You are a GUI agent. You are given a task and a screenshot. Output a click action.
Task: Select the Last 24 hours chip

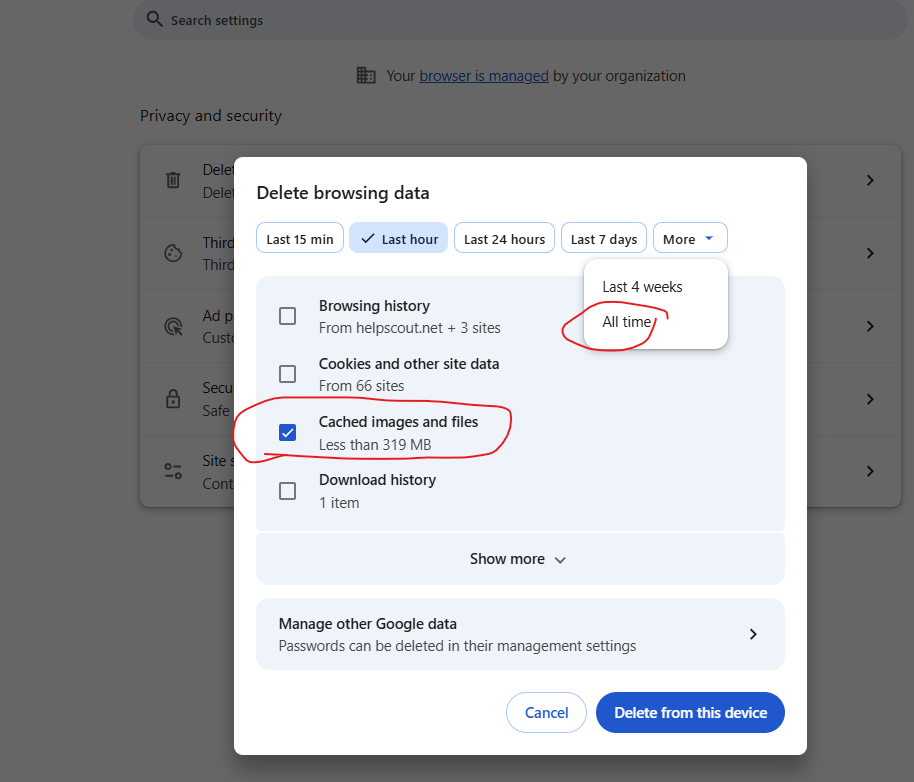[x=504, y=238]
